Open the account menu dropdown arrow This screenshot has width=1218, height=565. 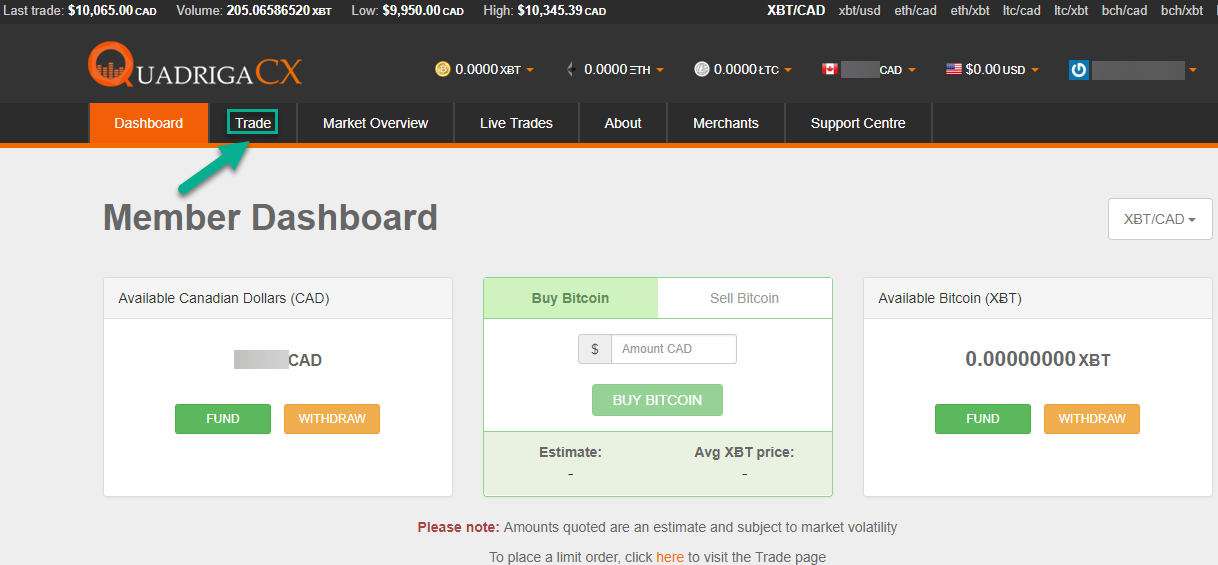pyautogui.click(x=1192, y=70)
